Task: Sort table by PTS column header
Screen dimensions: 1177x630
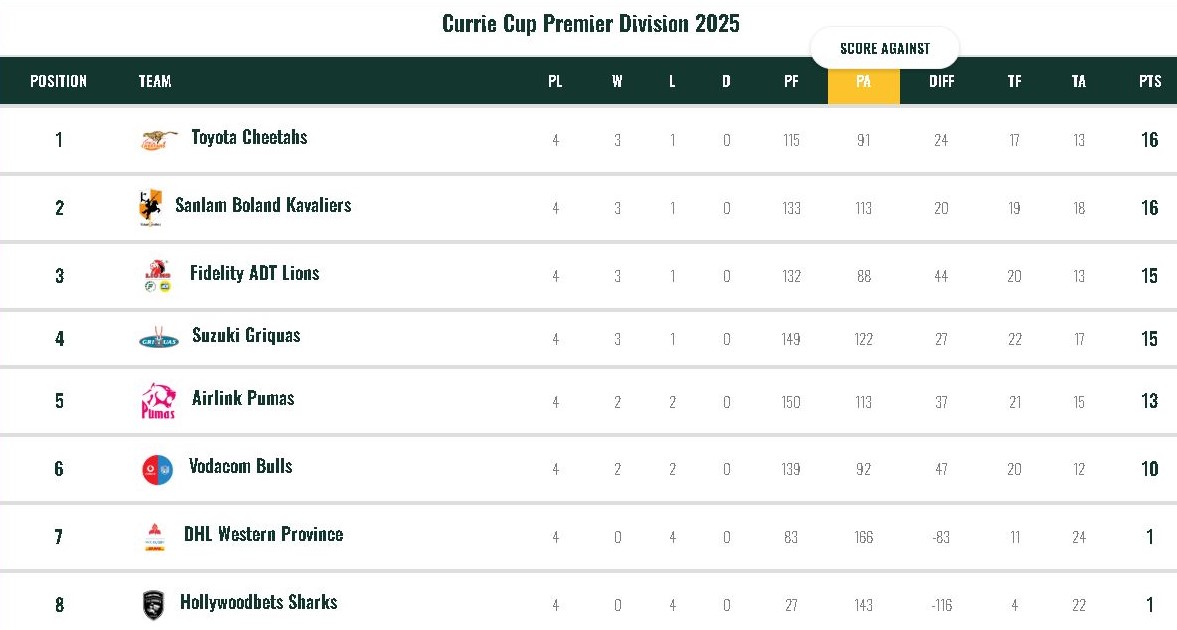Action: [x=1150, y=81]
